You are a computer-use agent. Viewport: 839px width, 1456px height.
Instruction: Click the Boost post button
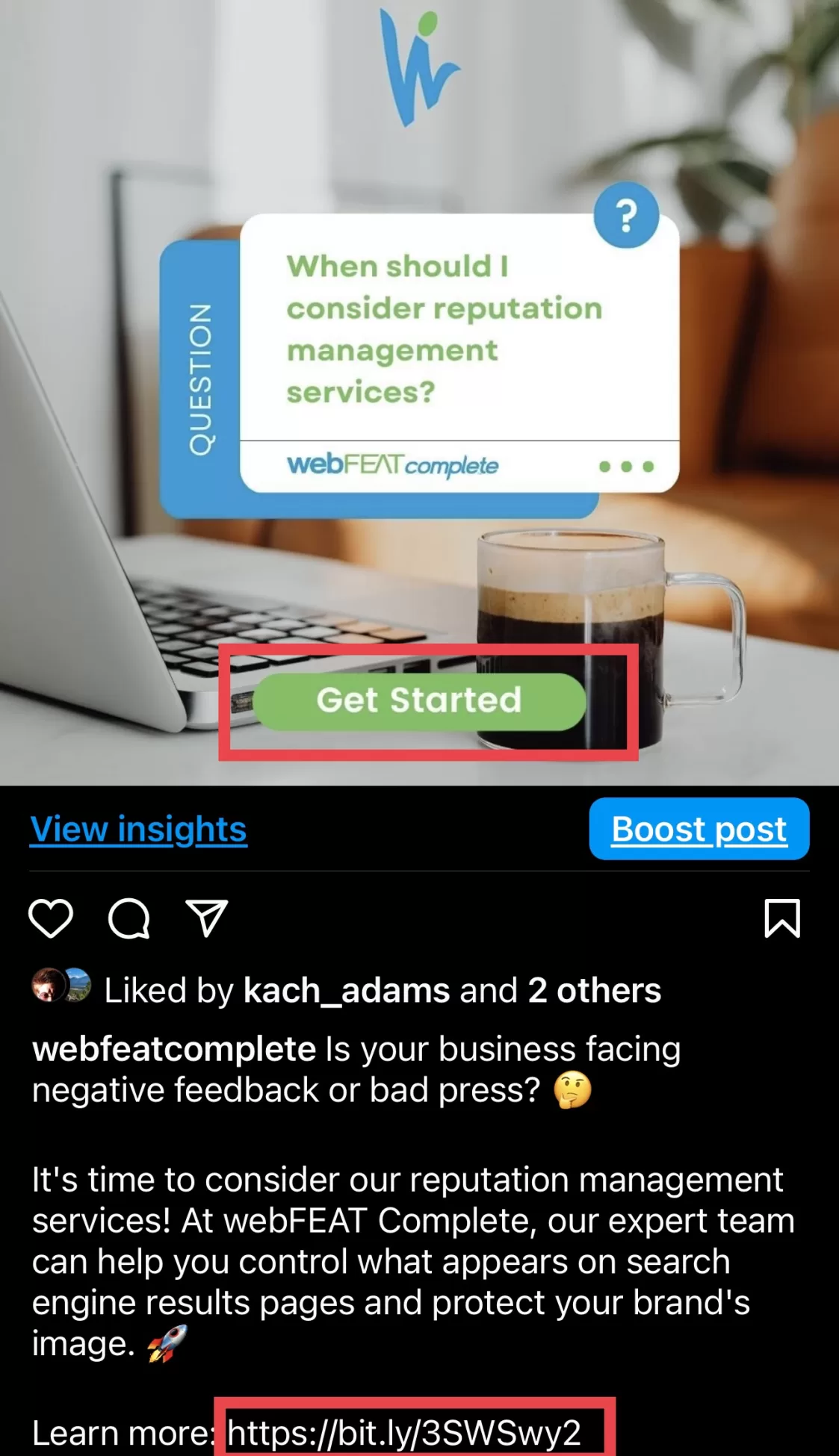click(699, 829)
